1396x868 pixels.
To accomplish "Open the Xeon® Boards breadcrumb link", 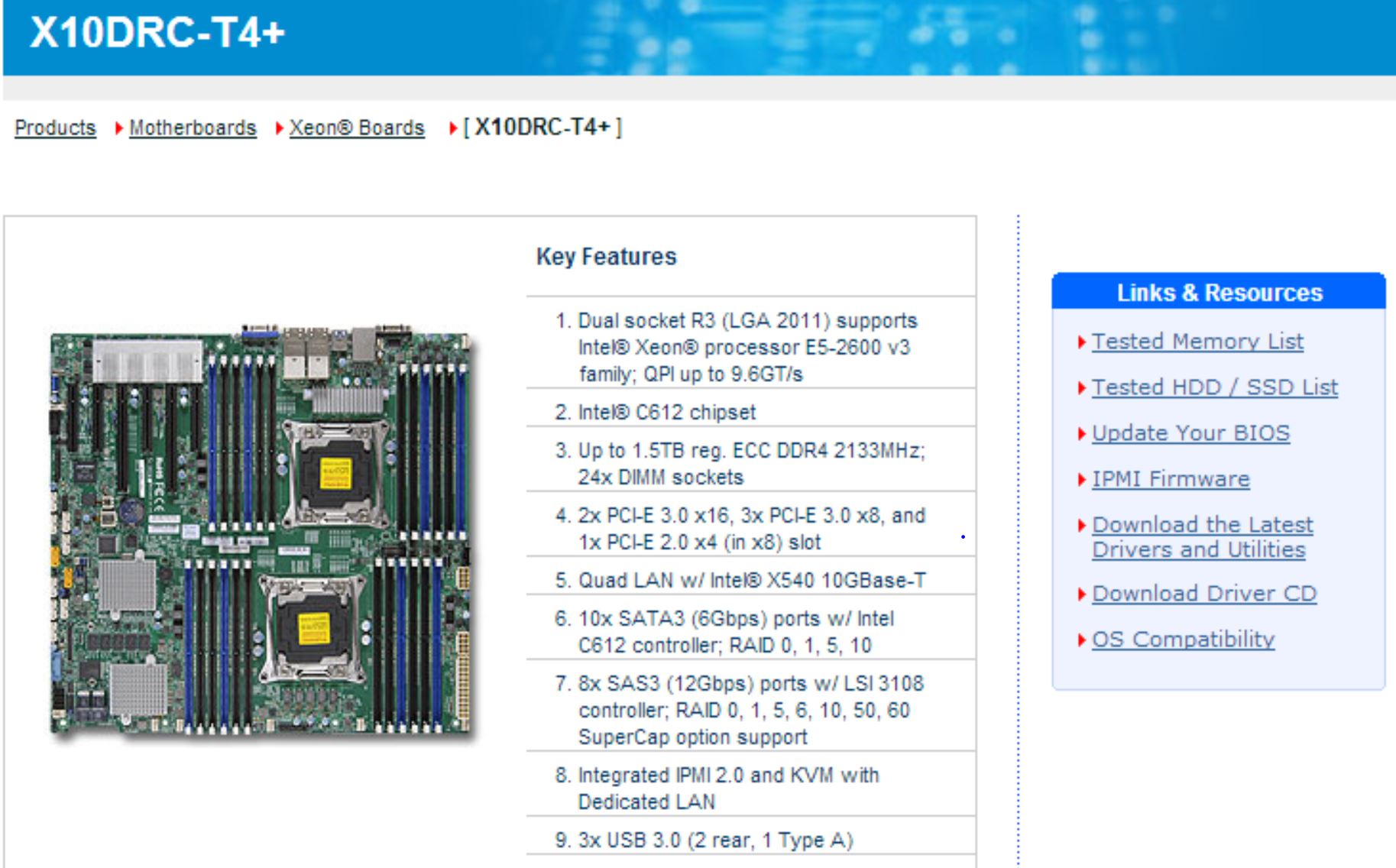I will tap(357, 128).
